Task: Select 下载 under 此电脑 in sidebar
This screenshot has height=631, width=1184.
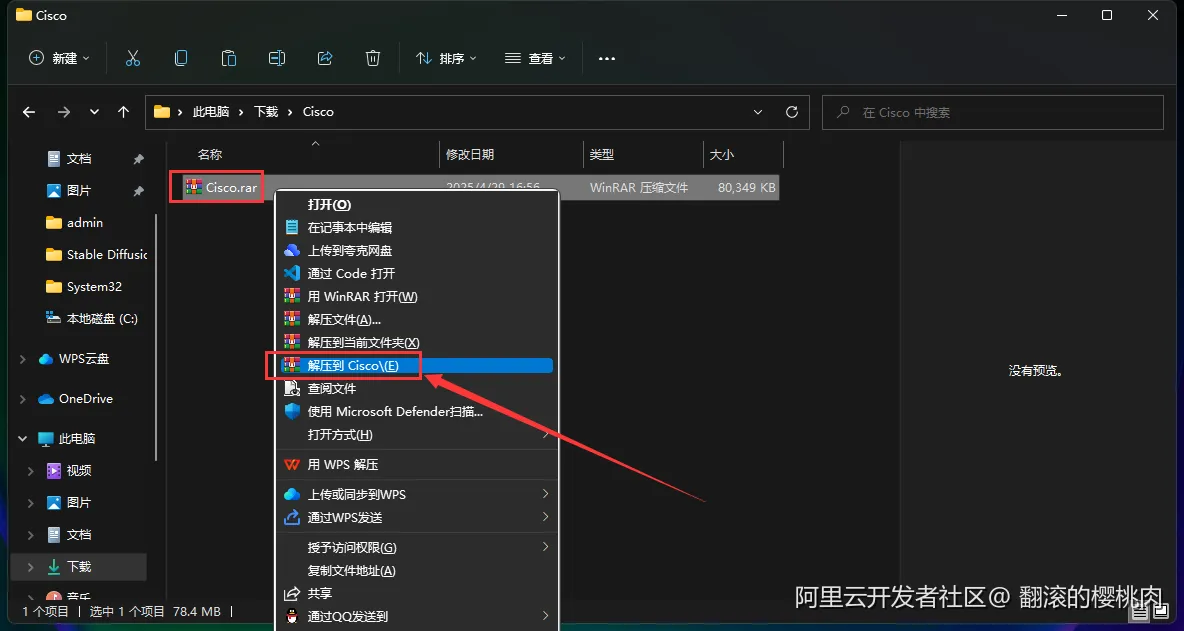Action: tap(79, 567)
